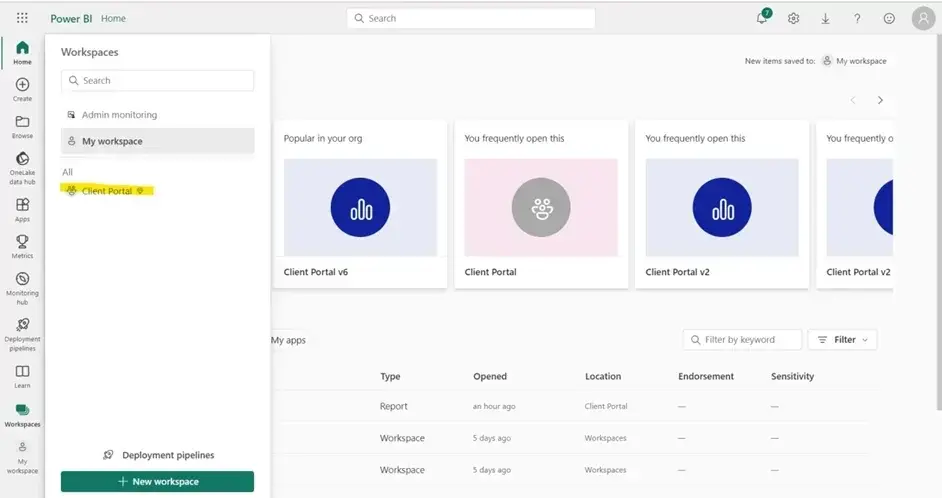This screenshot has height=498, width=942.
Task: Sort by the Endorsement column header
Action: (x=706, y=376)
